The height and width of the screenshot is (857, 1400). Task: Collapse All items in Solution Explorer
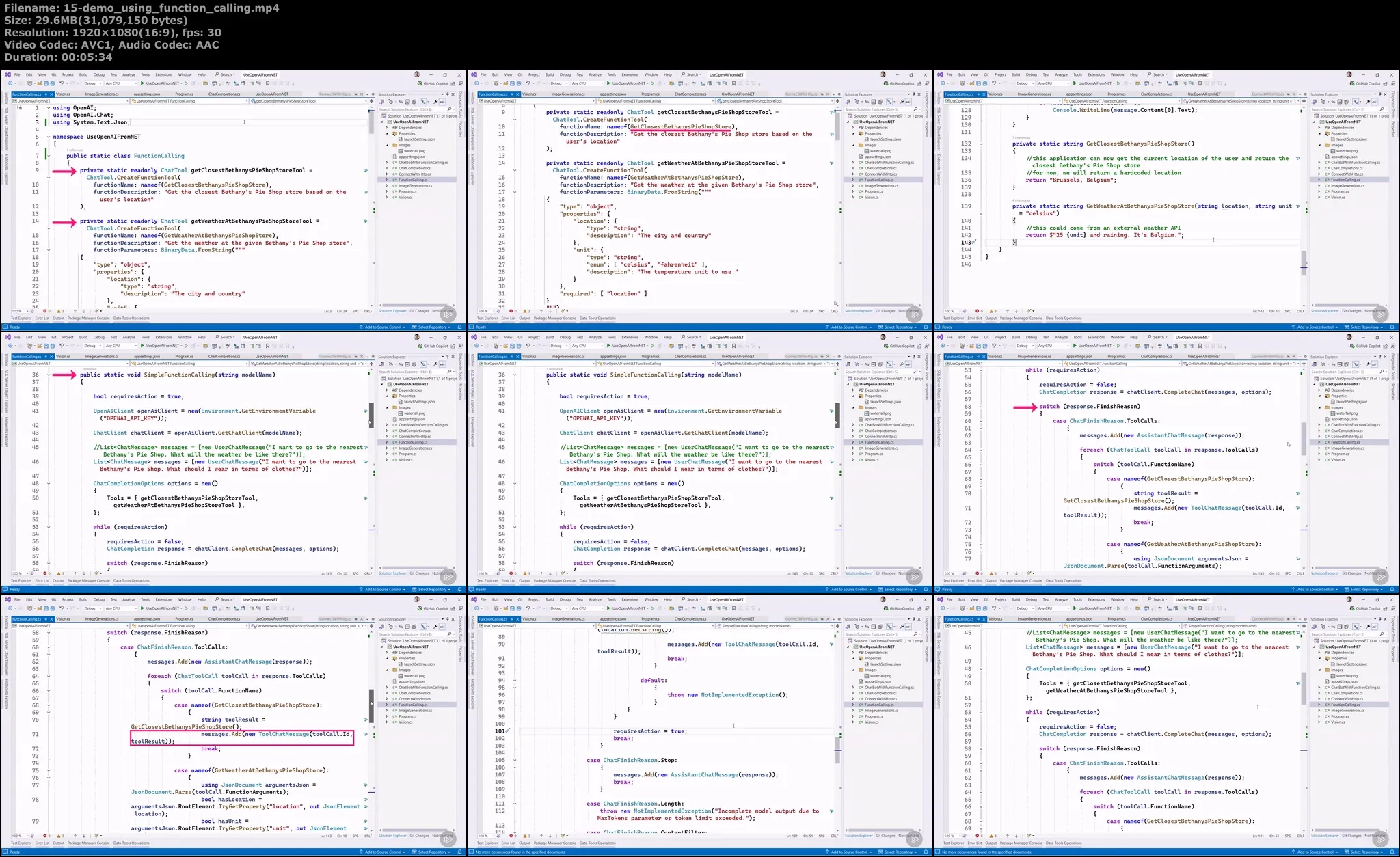point(408,102)
